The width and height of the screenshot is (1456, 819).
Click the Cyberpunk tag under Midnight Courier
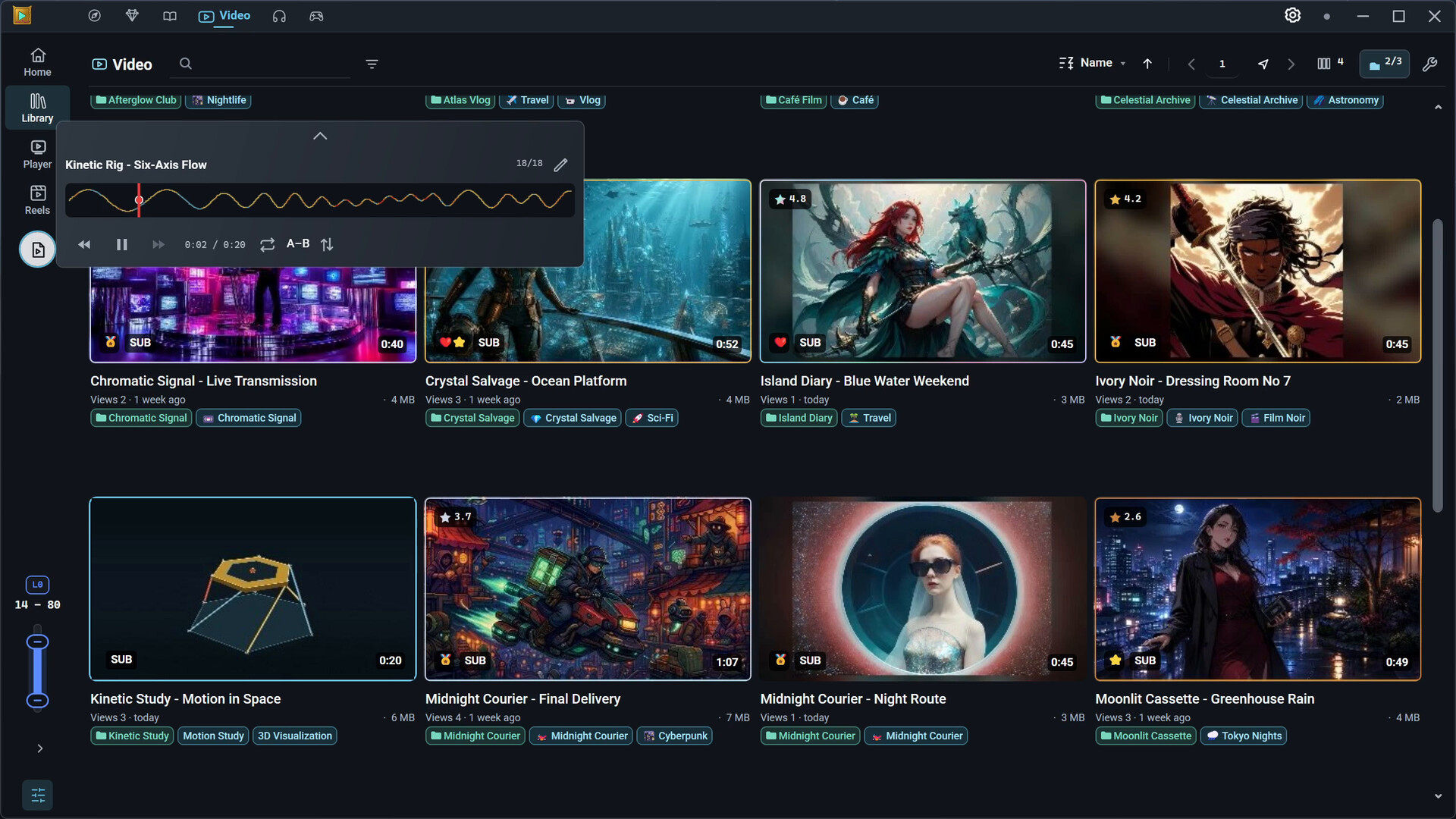pos(675,736)
